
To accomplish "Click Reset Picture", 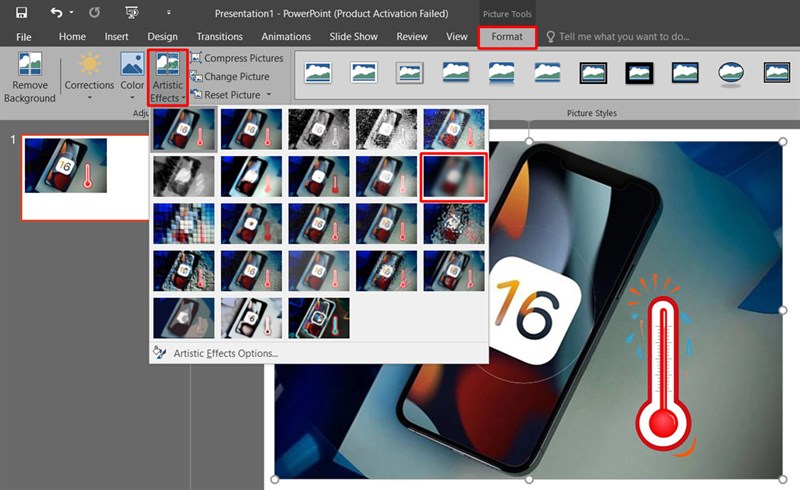I will pos(226,95).
